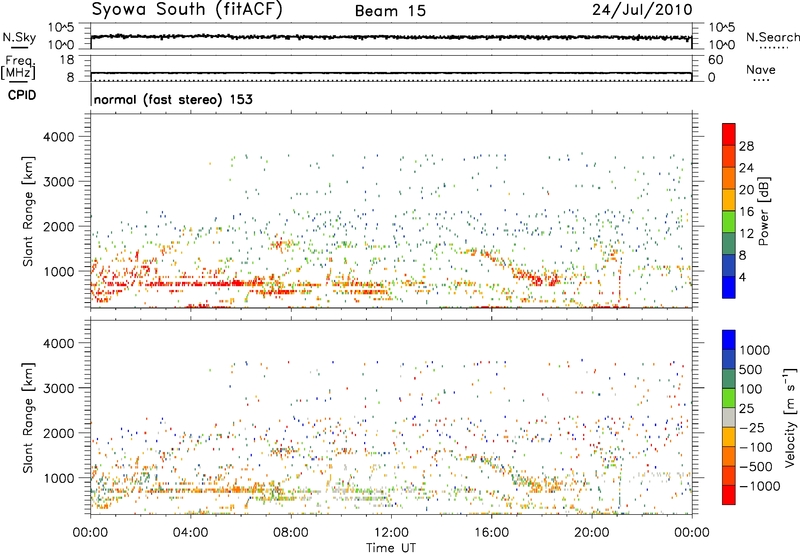Click the '08:00' time axis tick label
The image size is (800, 554).
(x=291, y=533)
